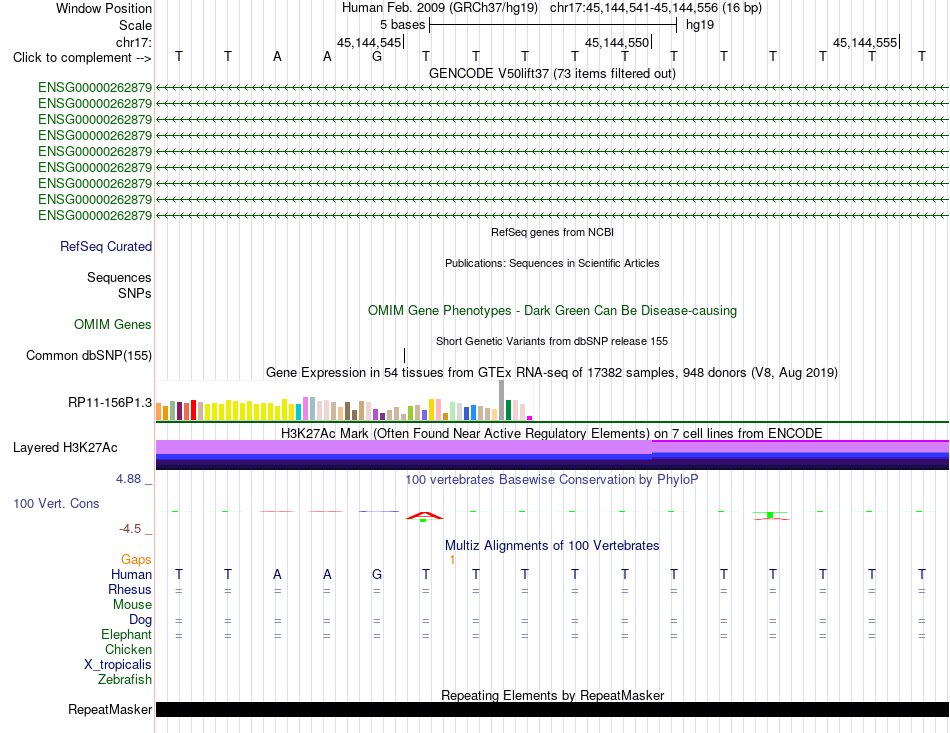The width and height of the screenshot is (950, 733).
Task: Click the dark green bar in the GTEx expression chart
Action: (x=508, y=410)
